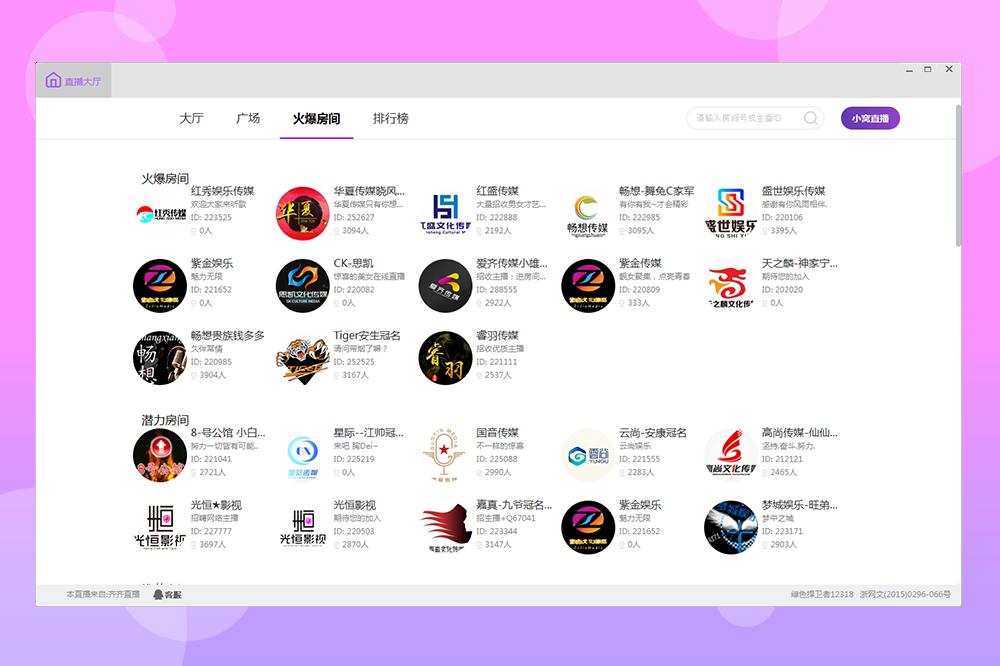Click the 畅想贵族钱多多 room title
This screenshot has height=666, width=1000.
(228, 335)
